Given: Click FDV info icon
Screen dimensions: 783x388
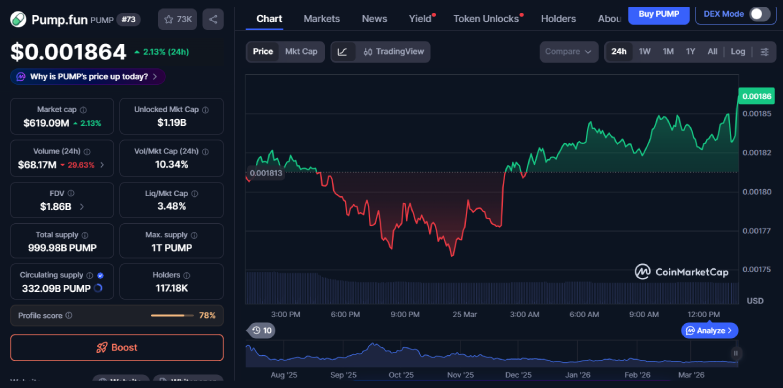Looking at the screenshot, I should pyautogui.click(x=71, y=193).
